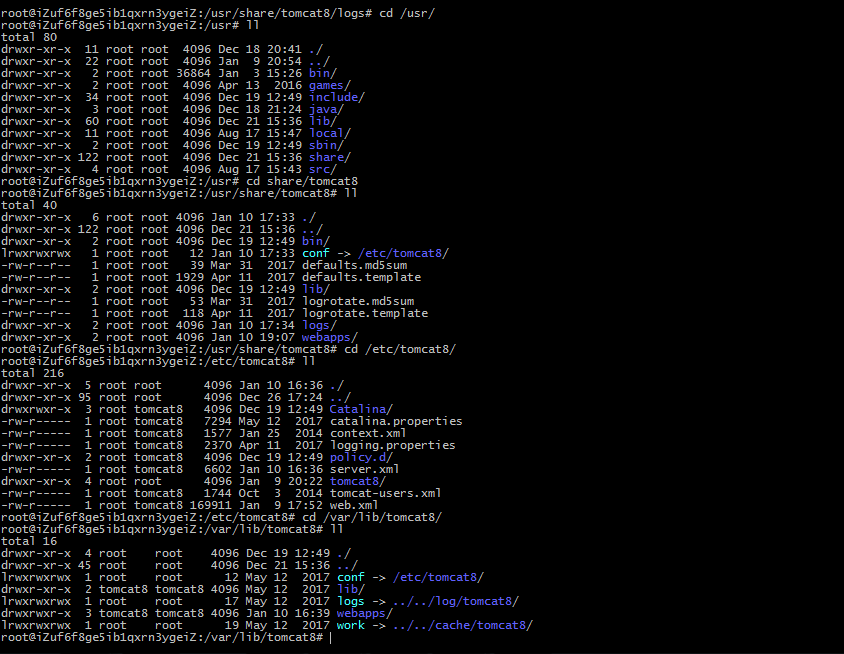The height and width of the screenshot is (654, 844).
Task: Select the file name 'logrotate.md5sum'
Action: click(358, 301)
